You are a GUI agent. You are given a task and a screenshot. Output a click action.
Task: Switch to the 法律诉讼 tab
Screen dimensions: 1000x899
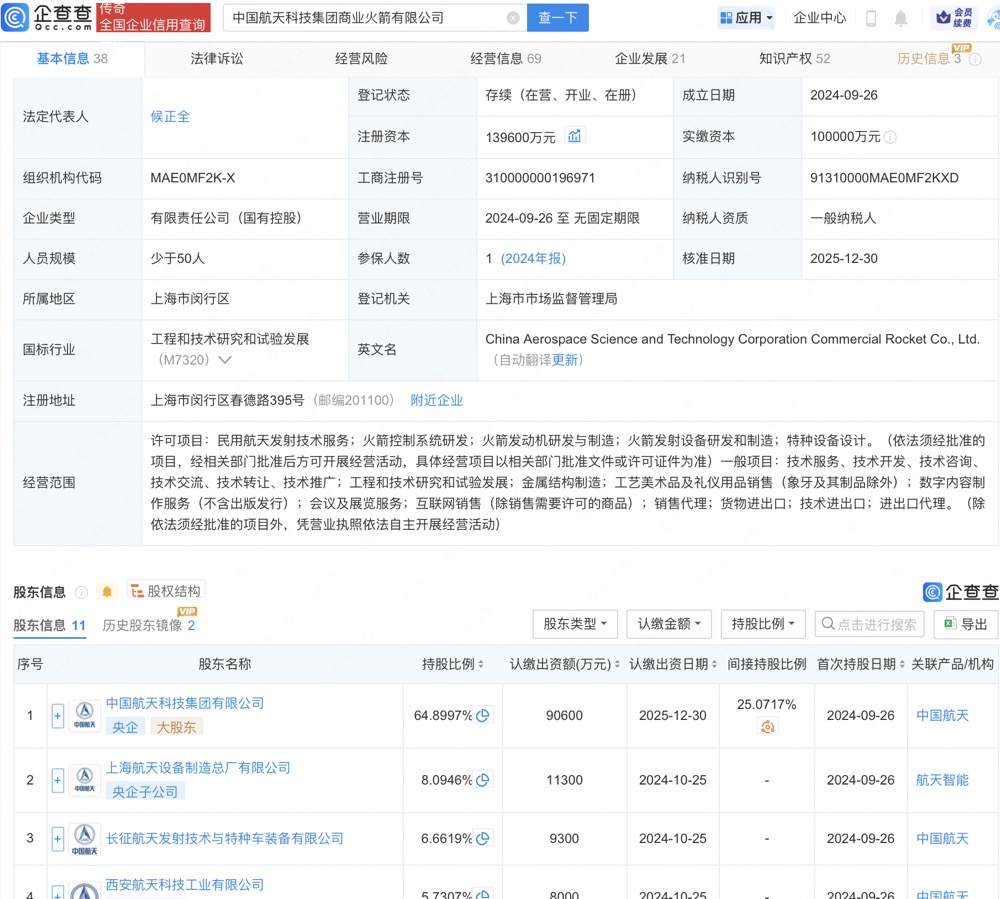tap(217, 59)
